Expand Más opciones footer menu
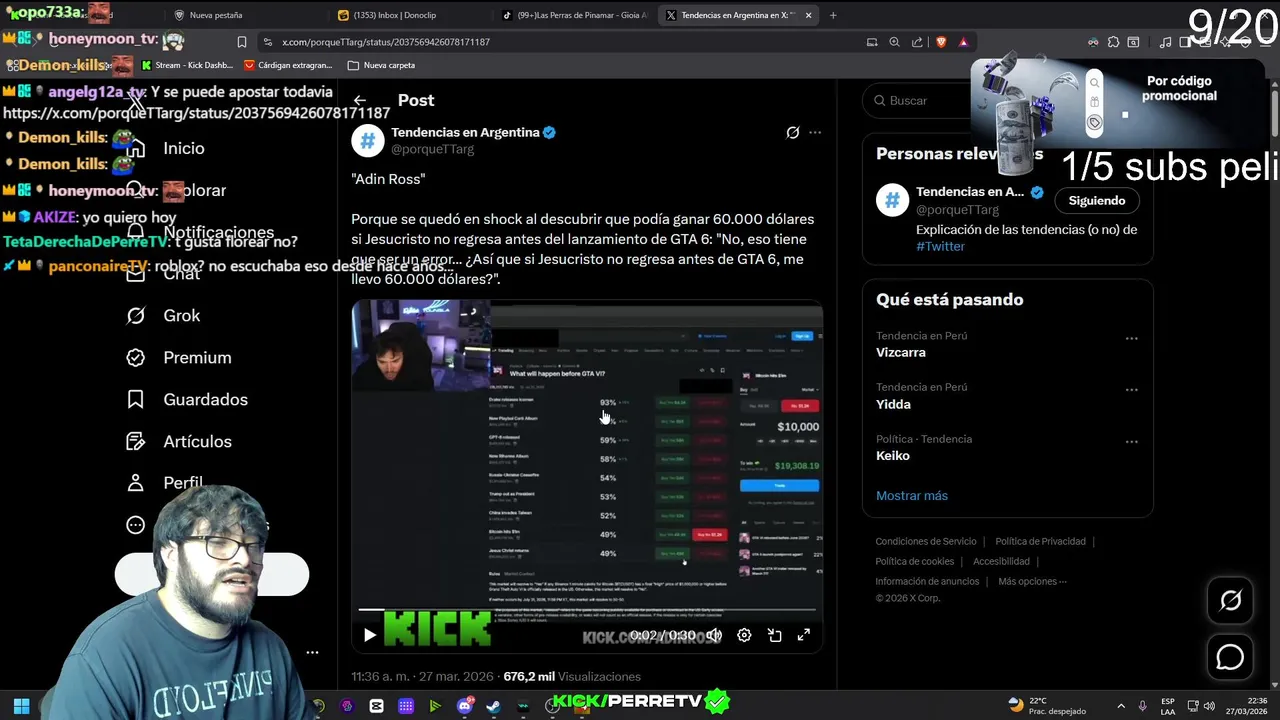This screenshot has width=1280, height=720. click(x=1032, y=581)
